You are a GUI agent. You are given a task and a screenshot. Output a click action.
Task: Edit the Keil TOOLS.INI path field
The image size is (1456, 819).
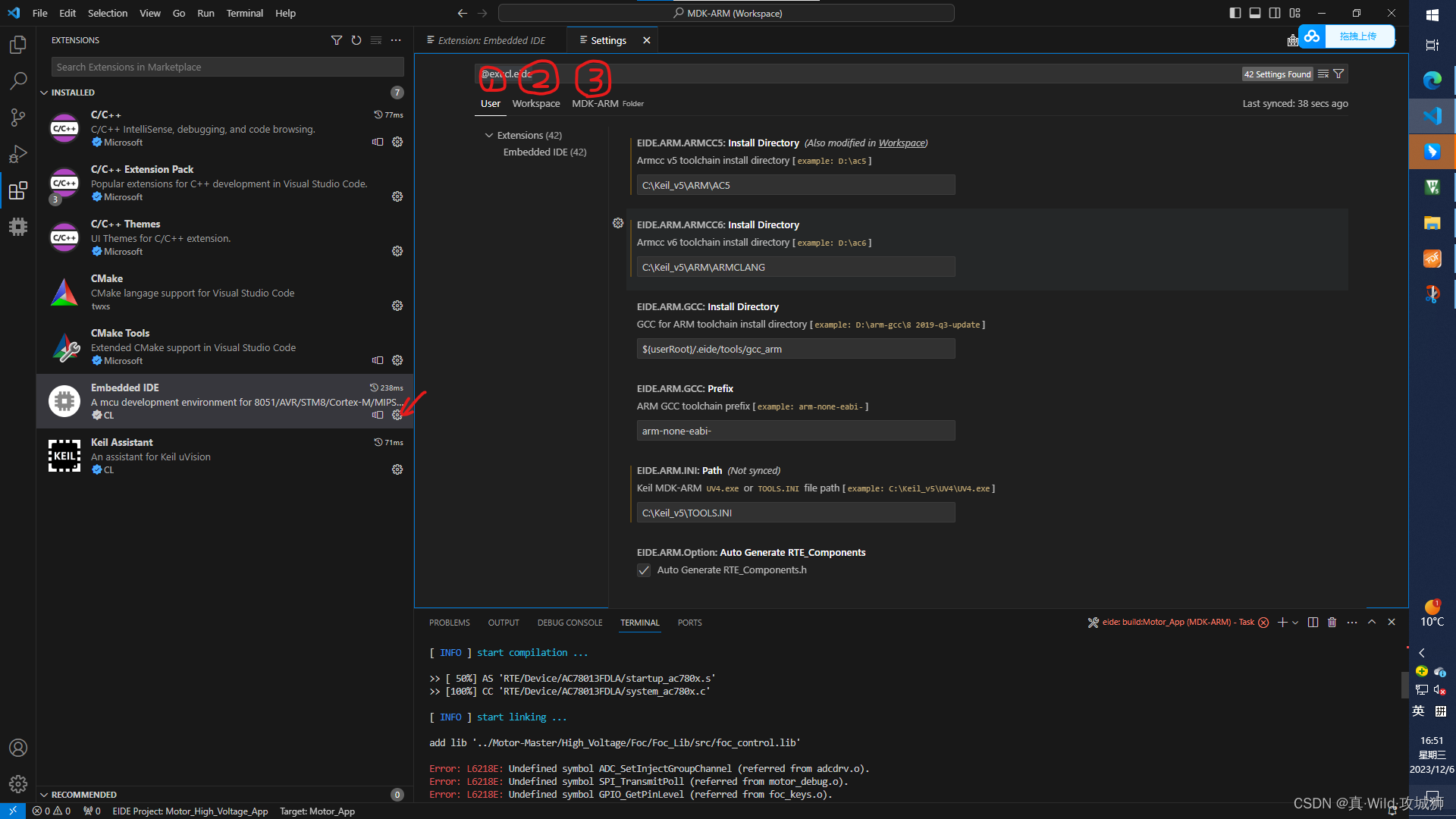[795, 513]
